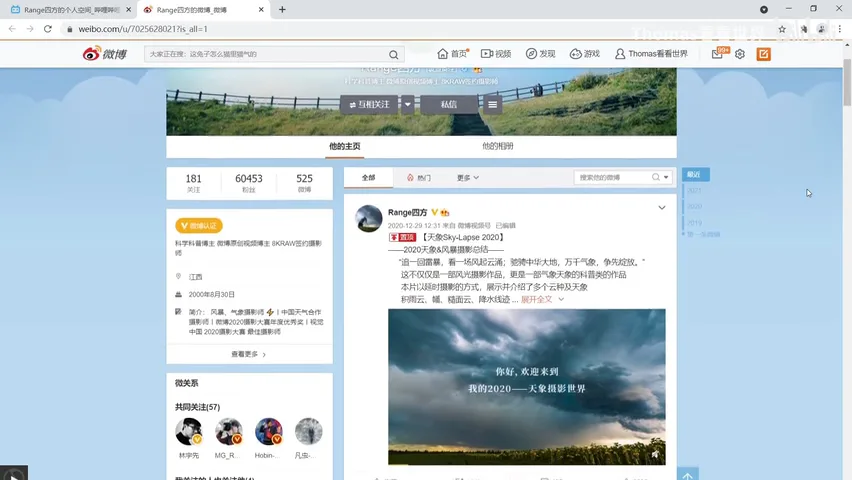Reload the page with the refresh icon
This screenshot has height=480, width=852.
point(48,29)
